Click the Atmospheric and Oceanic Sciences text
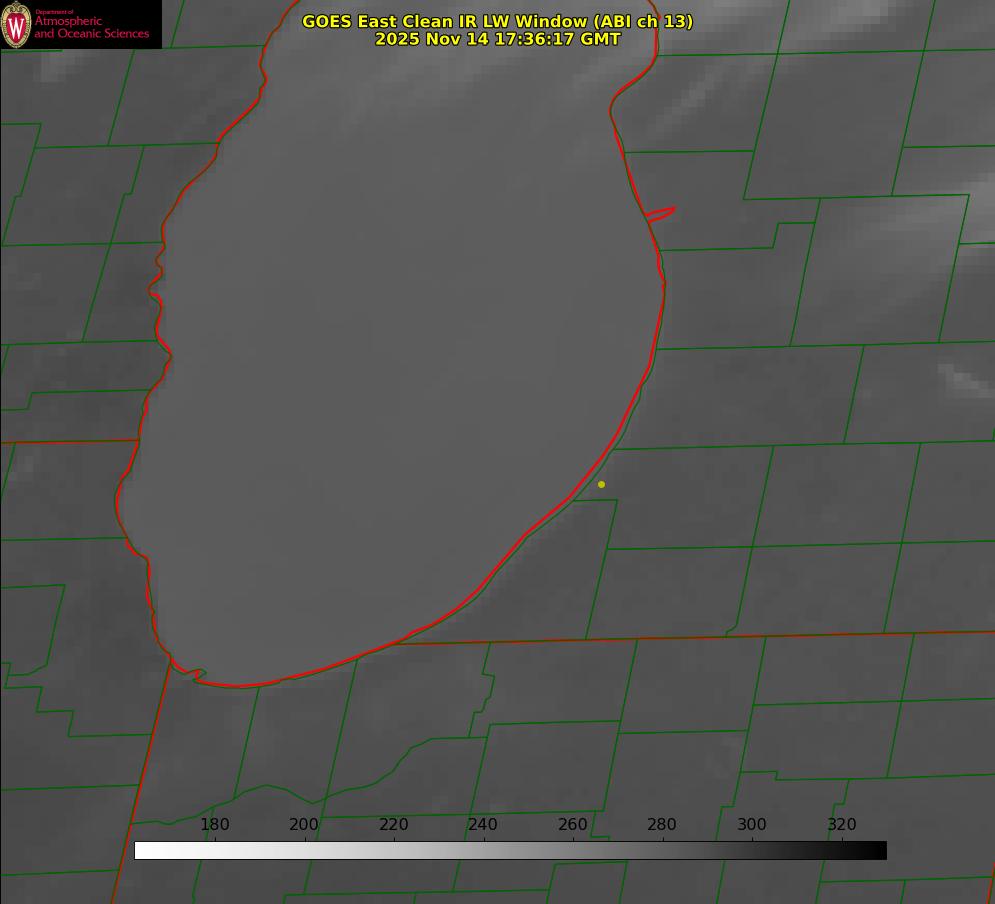The height and width of the screenshot is (904, 995). click(x=91, y=27)
